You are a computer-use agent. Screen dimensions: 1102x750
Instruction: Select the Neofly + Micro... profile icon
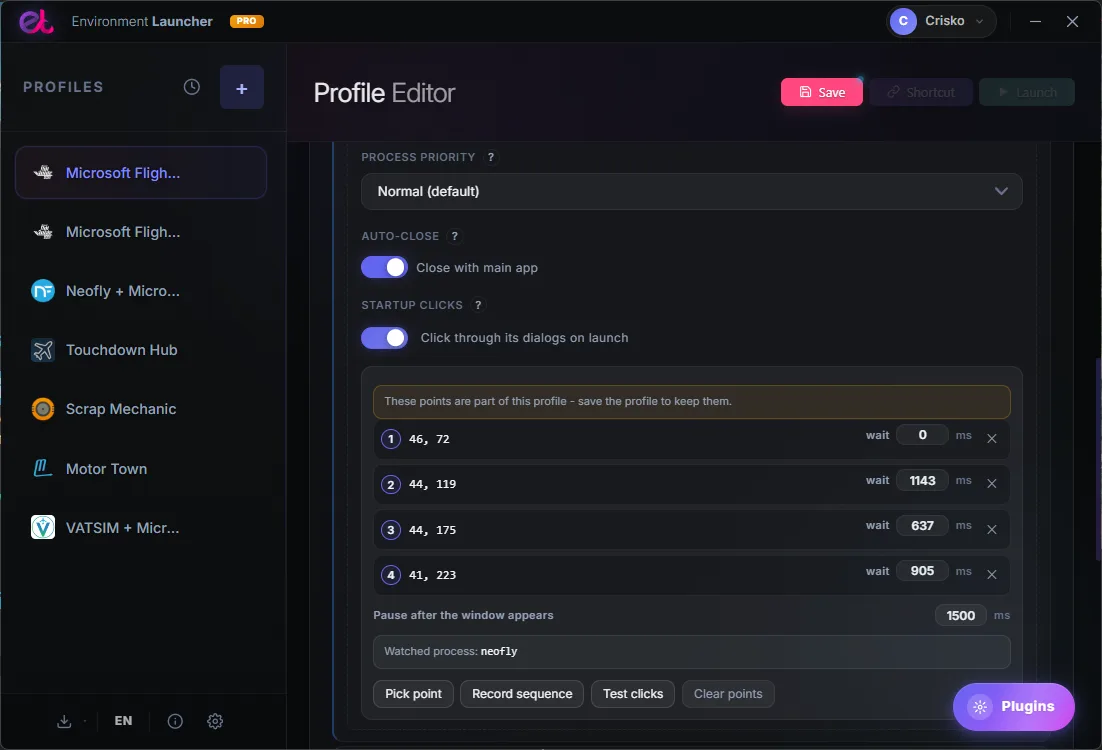click(x=43, y=291)
